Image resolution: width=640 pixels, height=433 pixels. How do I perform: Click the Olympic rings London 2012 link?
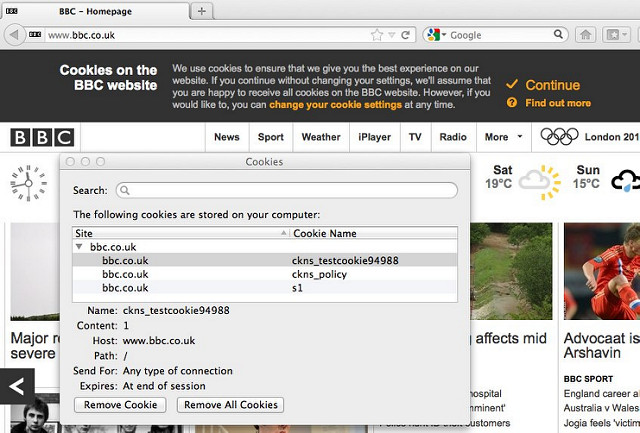[589, 137]
